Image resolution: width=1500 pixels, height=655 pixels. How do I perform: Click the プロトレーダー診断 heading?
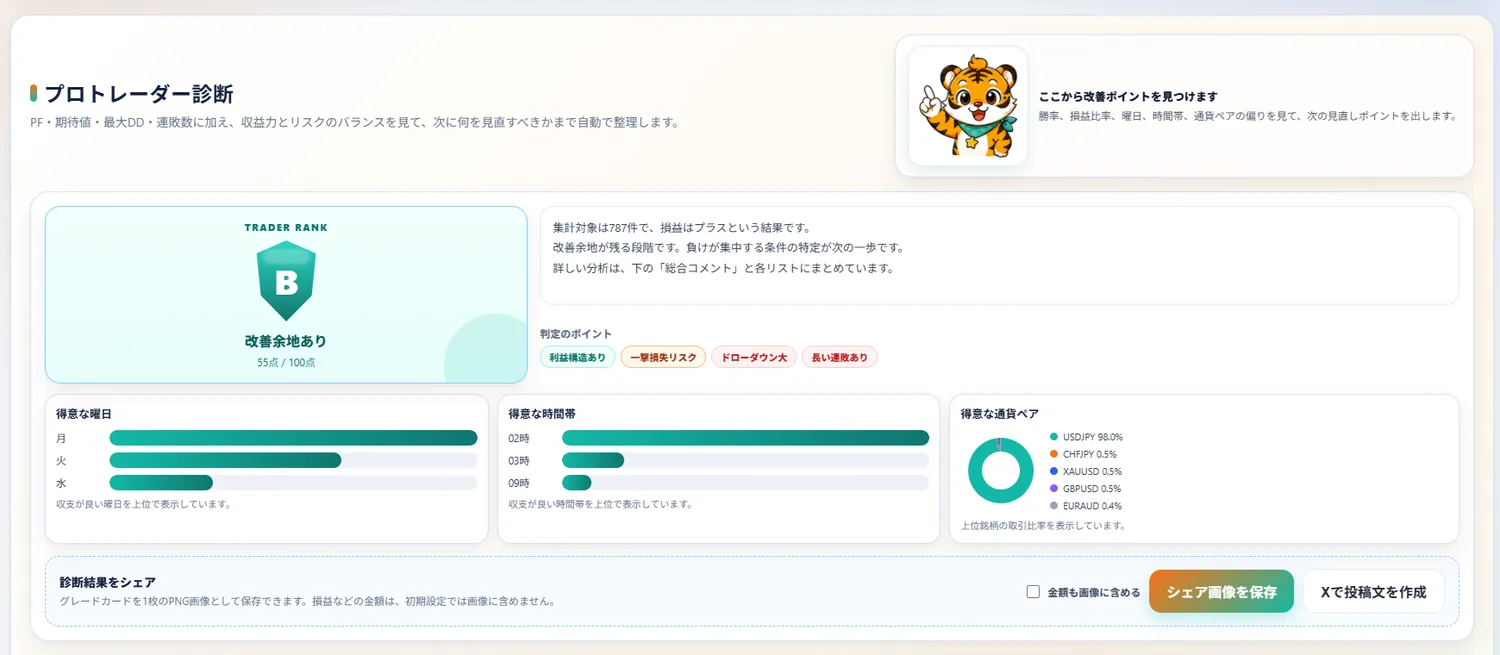pyautogui.click(x=139, y=94)
